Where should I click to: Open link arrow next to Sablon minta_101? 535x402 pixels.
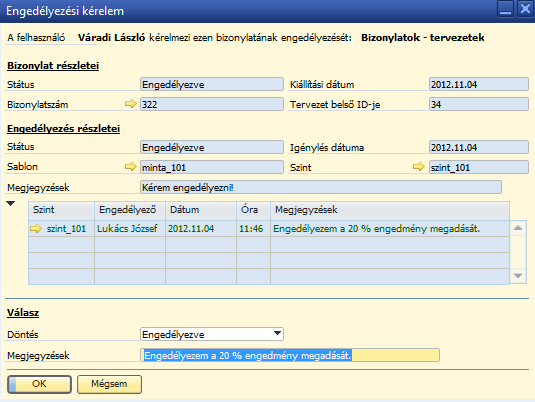130,167
